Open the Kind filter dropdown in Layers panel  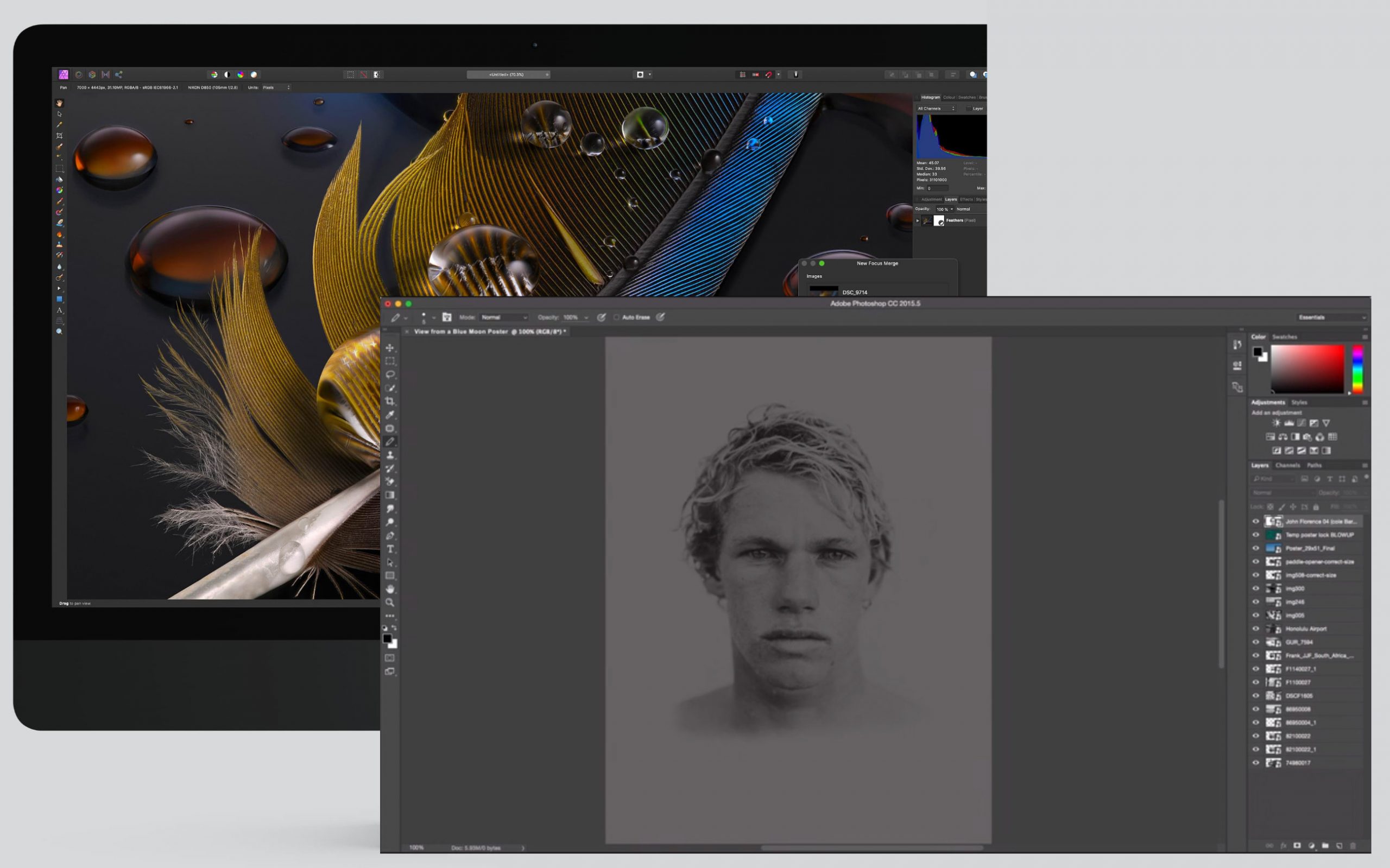(x=1273, y=479)
